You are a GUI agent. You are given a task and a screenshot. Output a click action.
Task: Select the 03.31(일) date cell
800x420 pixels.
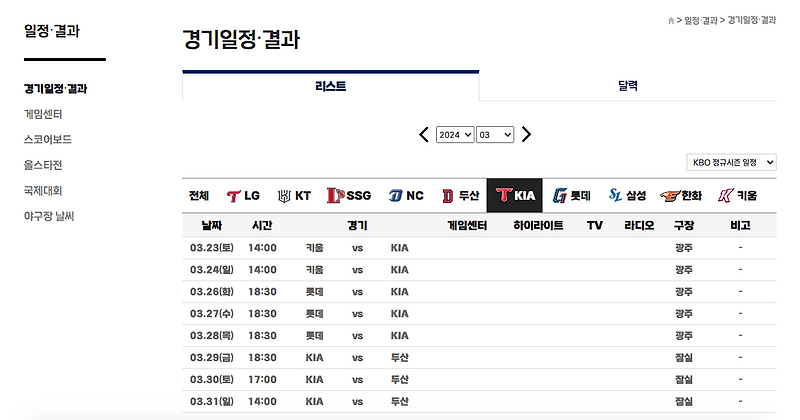tap(212, 402)
